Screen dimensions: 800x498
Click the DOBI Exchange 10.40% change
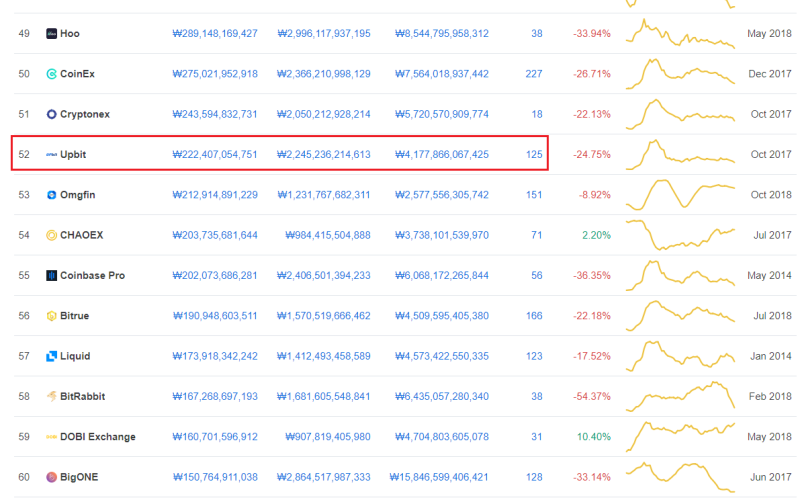(593, 437)
